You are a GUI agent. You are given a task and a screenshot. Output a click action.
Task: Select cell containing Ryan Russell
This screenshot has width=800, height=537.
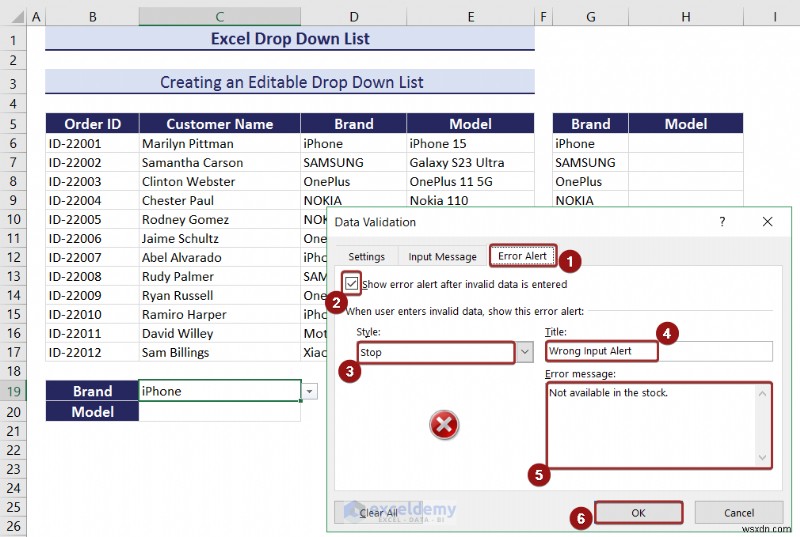pos(219,295)
